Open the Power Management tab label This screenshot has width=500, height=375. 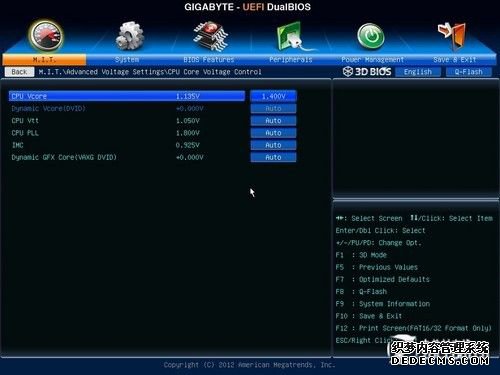[372, 60]
